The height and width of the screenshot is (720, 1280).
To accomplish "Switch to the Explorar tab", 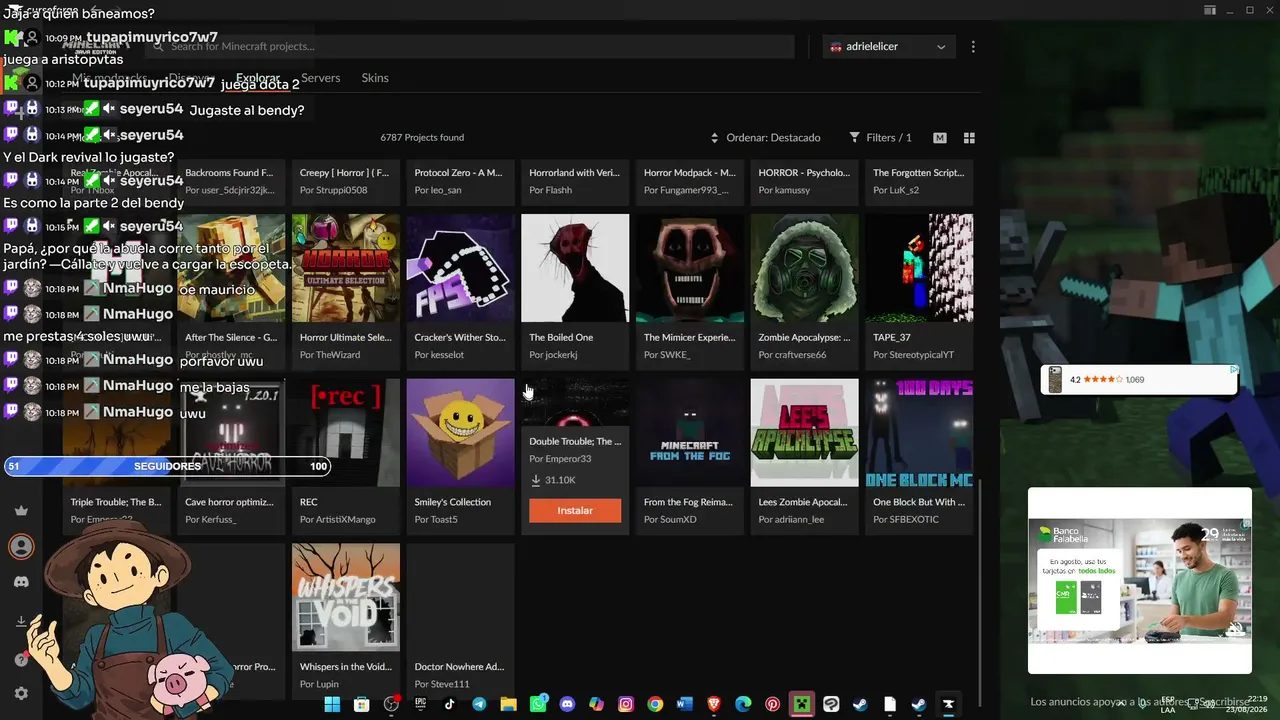I will coord(258,78).
